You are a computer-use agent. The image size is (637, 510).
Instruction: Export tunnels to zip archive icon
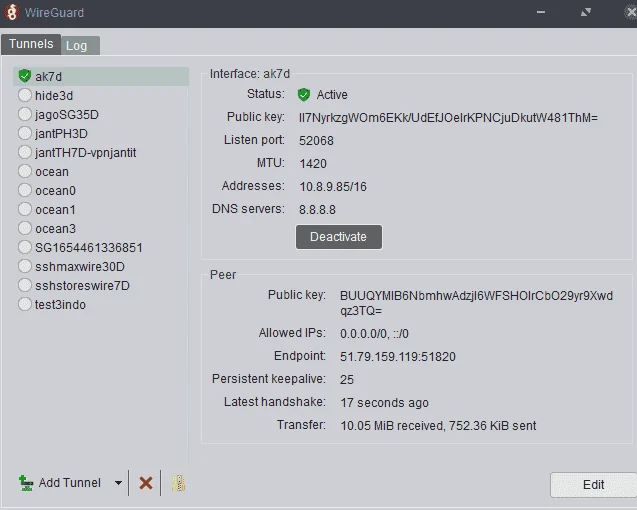tap(178, 483)
